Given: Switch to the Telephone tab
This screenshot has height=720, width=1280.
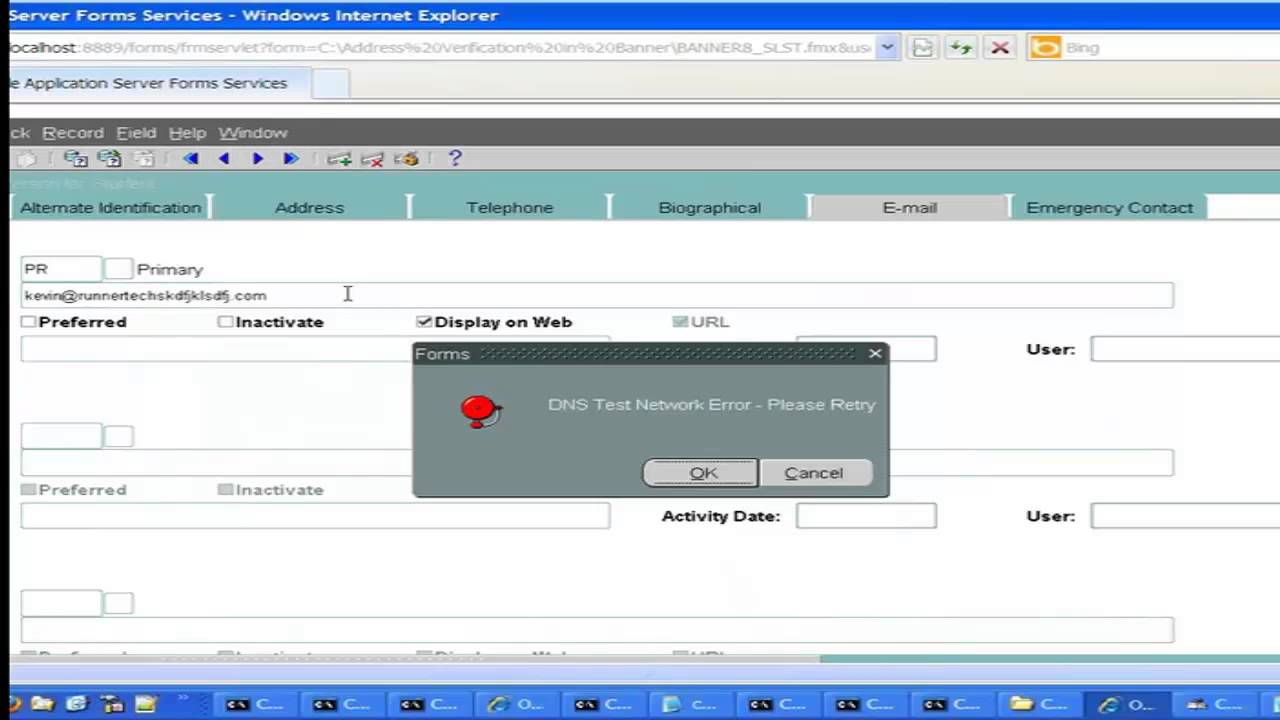Looking at the screenshot, I should (509, 207).
